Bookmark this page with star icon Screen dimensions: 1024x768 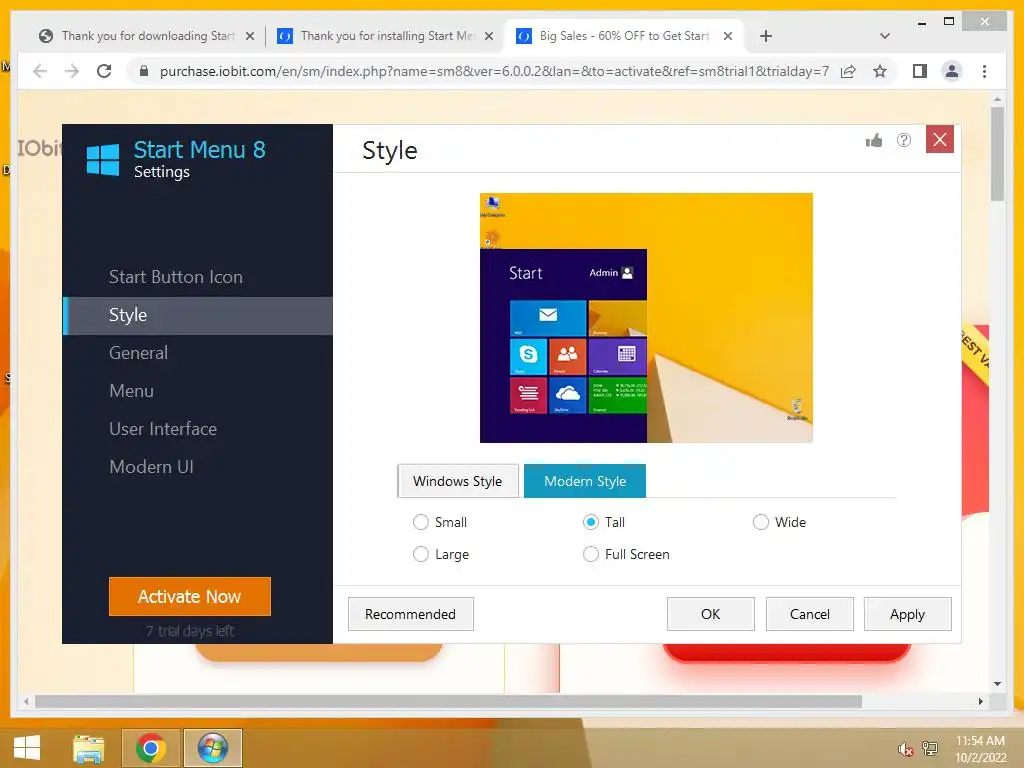click(x=880, y=71)
